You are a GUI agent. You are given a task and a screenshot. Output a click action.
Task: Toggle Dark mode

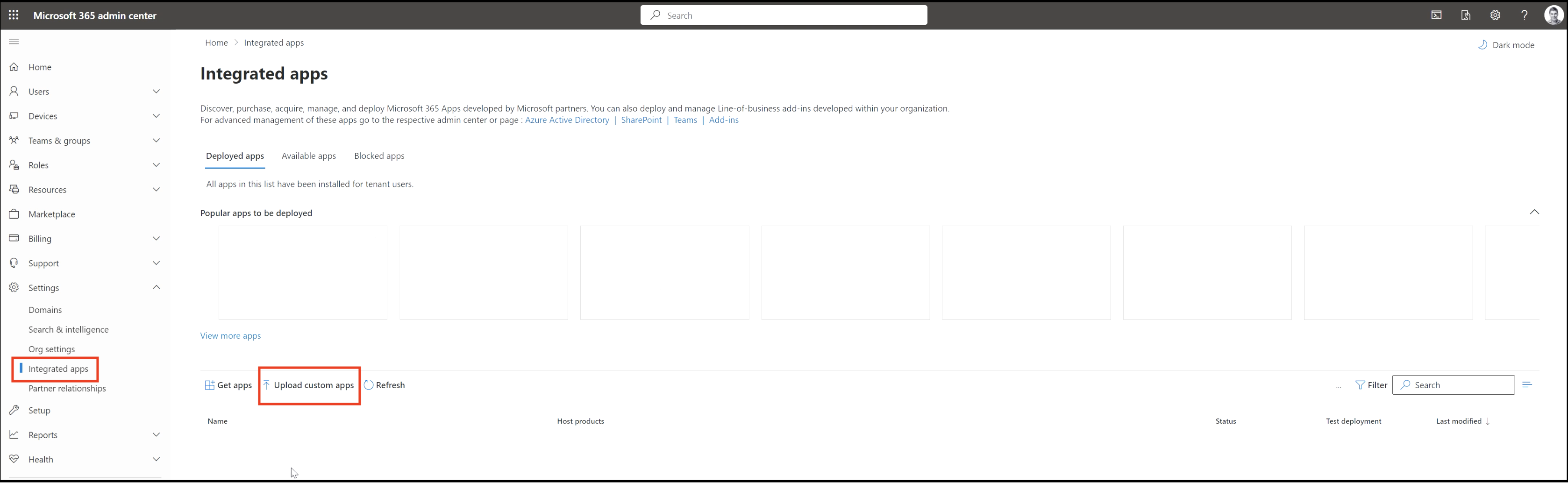1506,45
